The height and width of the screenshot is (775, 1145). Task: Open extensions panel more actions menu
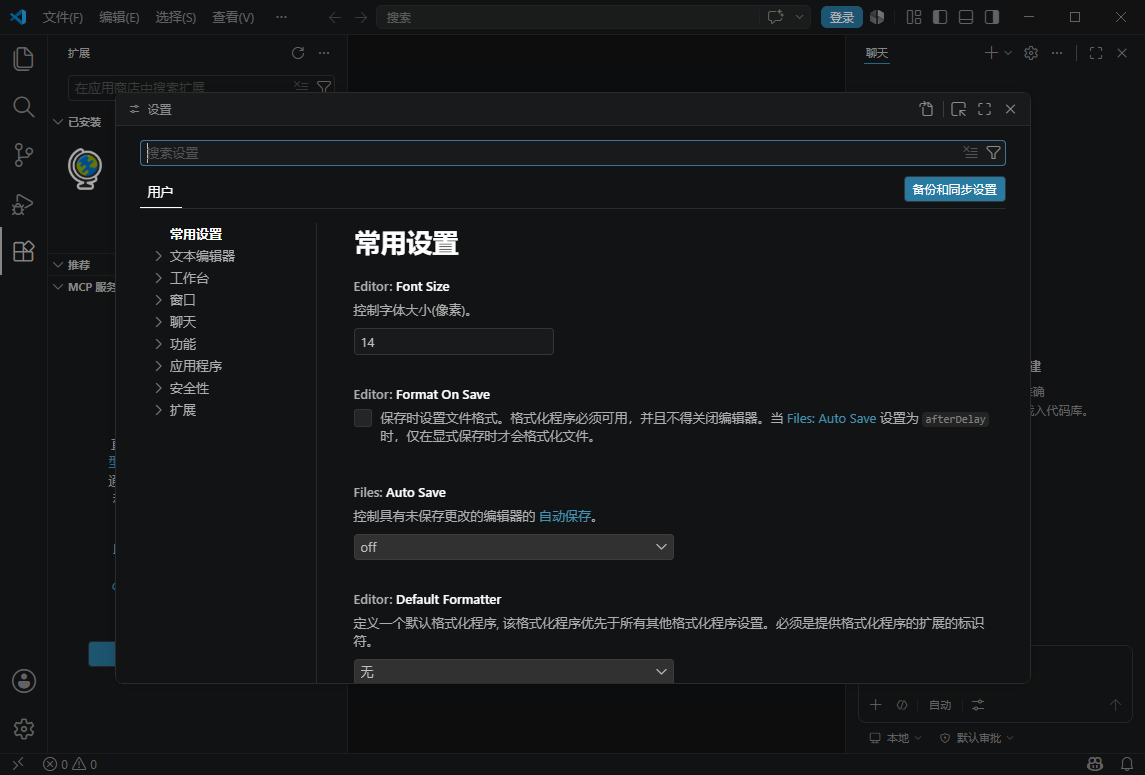point(324,53)
